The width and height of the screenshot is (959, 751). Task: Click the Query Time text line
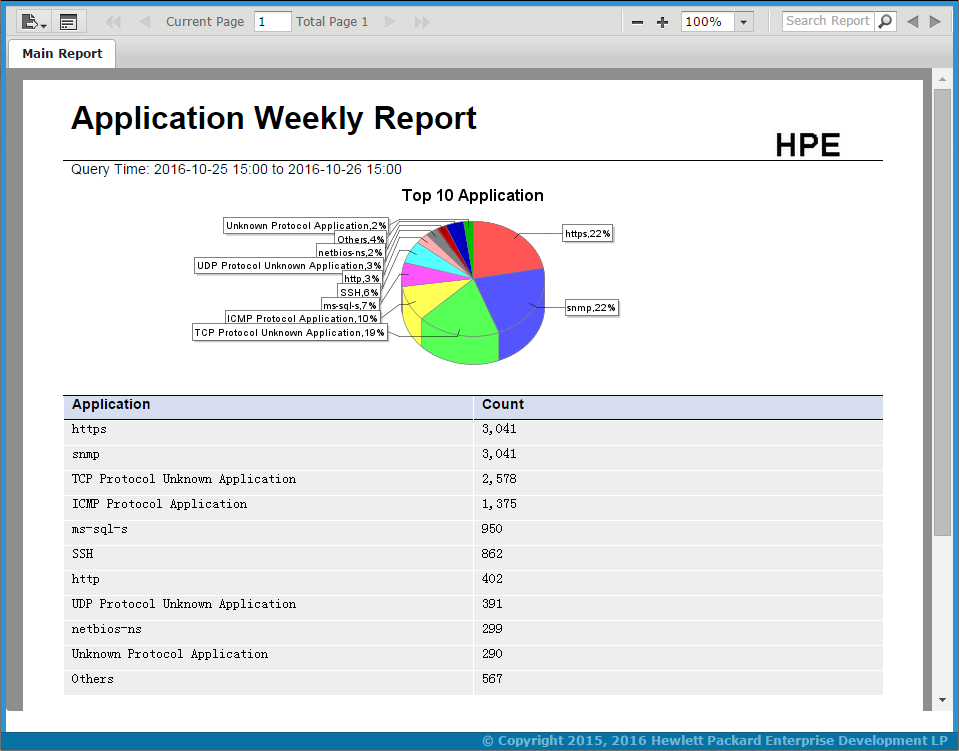pyautogui.click(x=236, y=169)
